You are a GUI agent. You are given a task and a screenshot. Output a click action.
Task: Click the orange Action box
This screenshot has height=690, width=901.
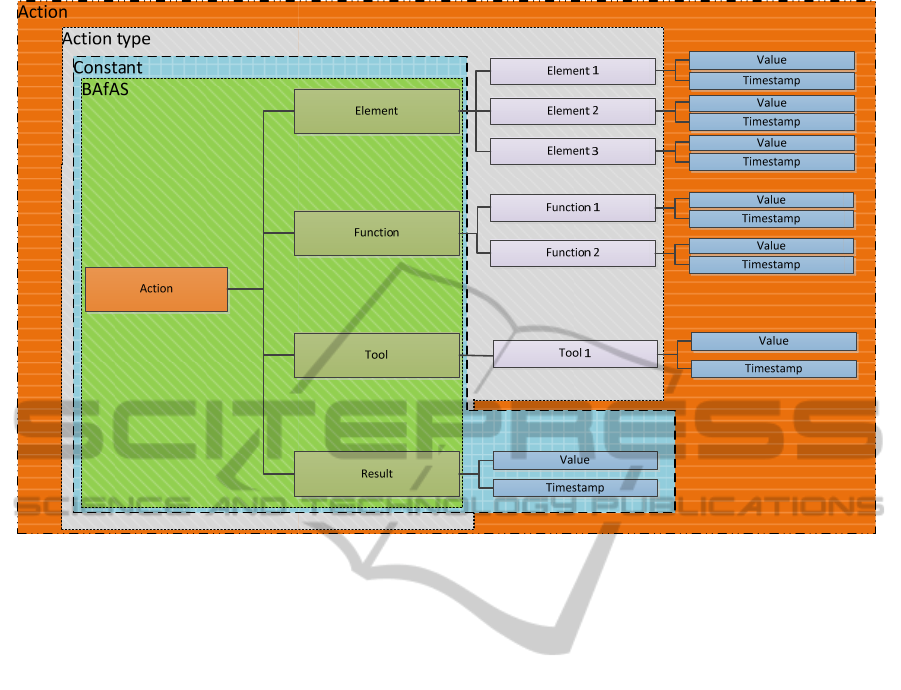click(156, 289)
